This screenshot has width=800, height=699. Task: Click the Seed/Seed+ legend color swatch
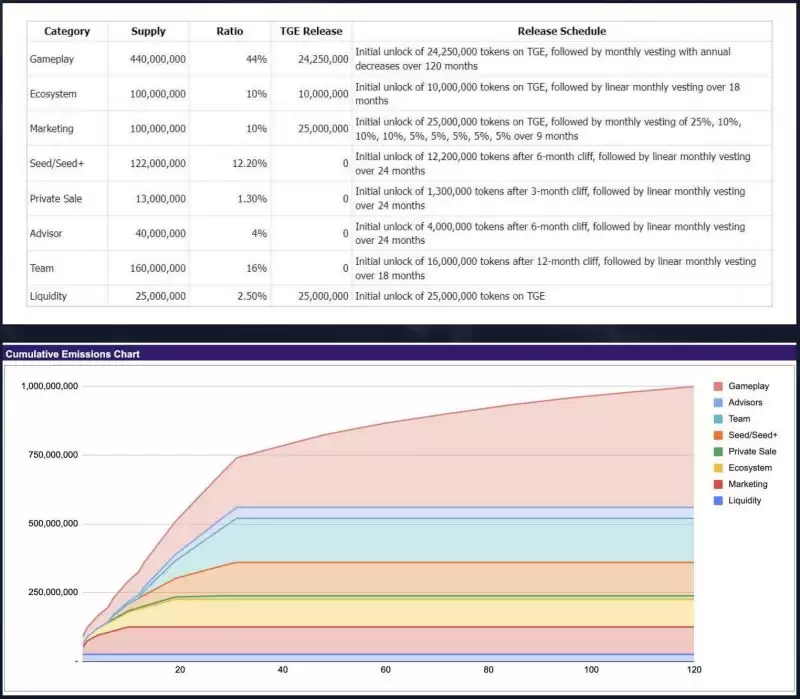[717, 435]
